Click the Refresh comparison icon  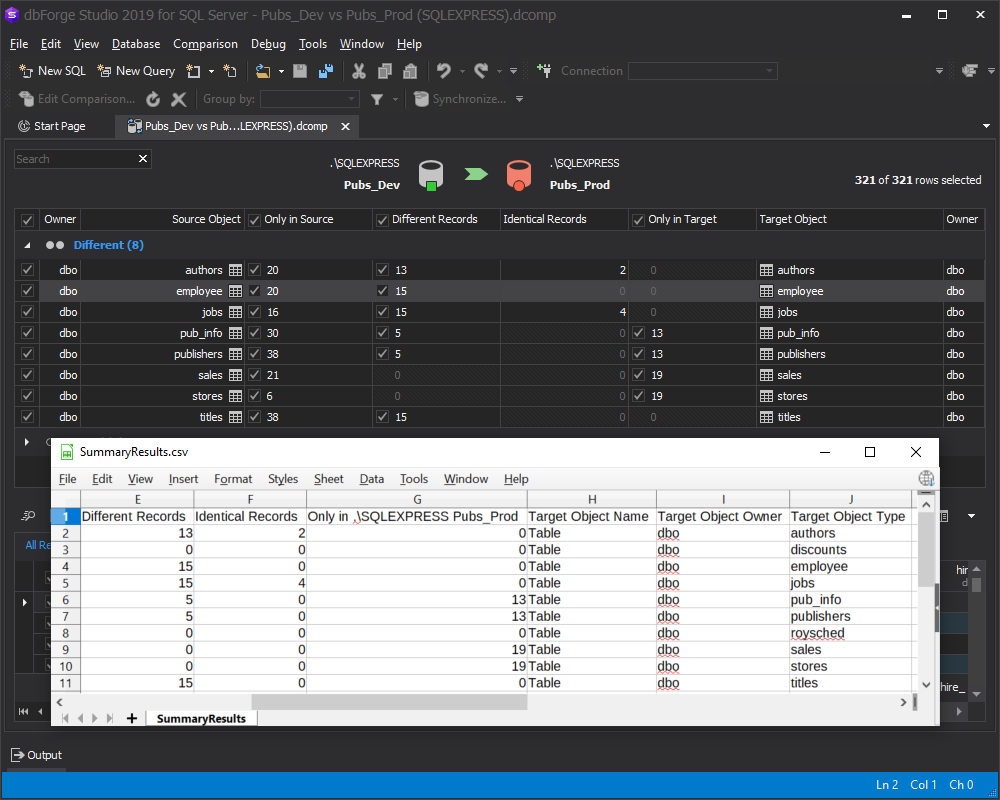tap(153, 99)
